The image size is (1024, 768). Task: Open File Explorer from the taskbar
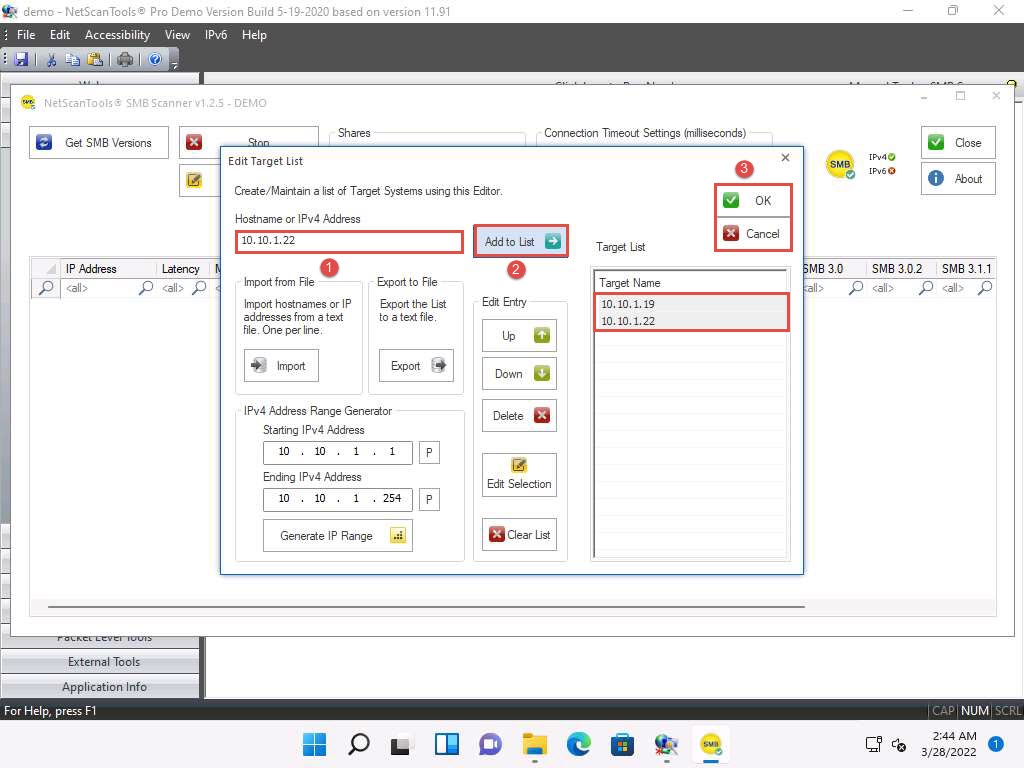(535, 745)
